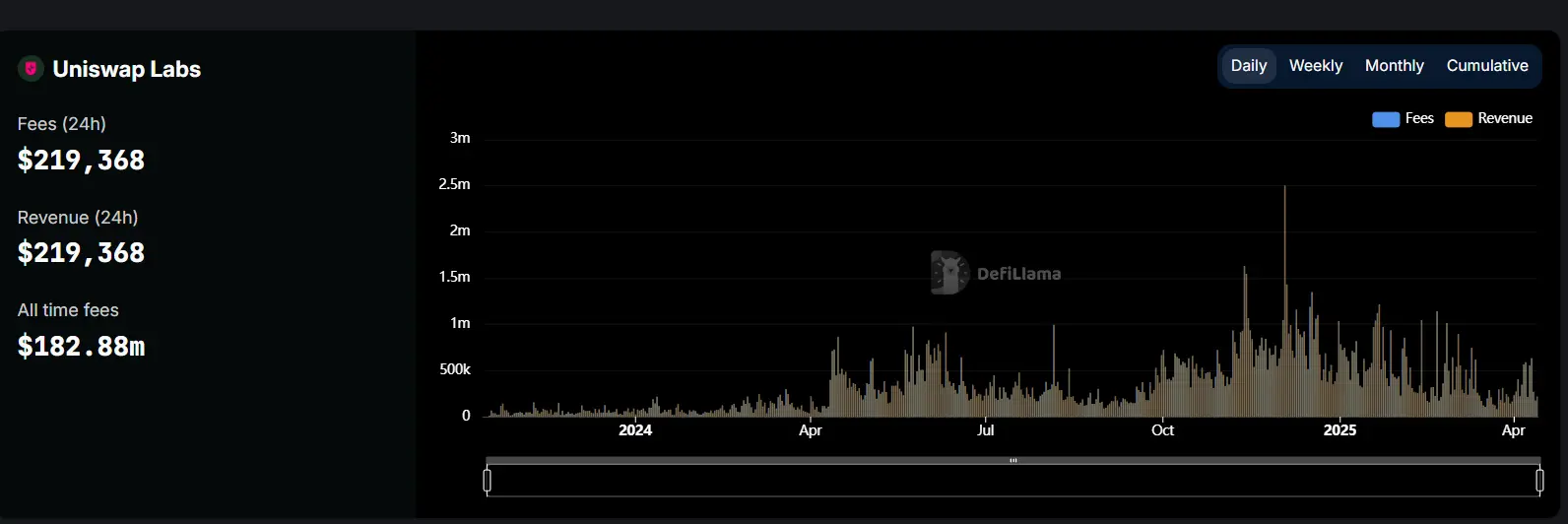The width and height of the screenshot is (1568, 524).
Task: Click the 2025 label on the x-axis
Action: pyautogui.click(x=1339, y=430)
